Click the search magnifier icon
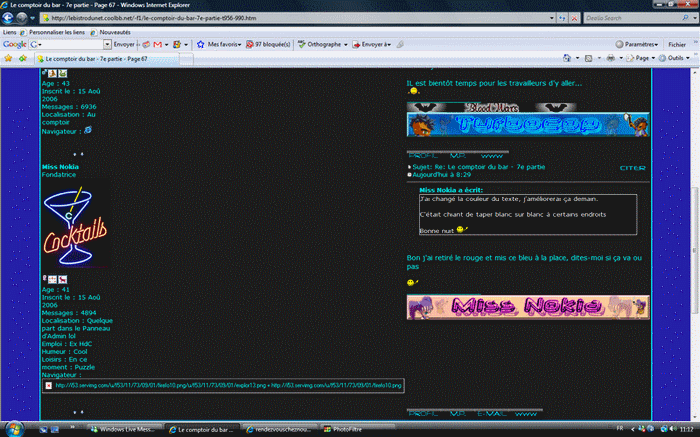The height and width of the screenshot is (437, 700). tap(685, 18)
